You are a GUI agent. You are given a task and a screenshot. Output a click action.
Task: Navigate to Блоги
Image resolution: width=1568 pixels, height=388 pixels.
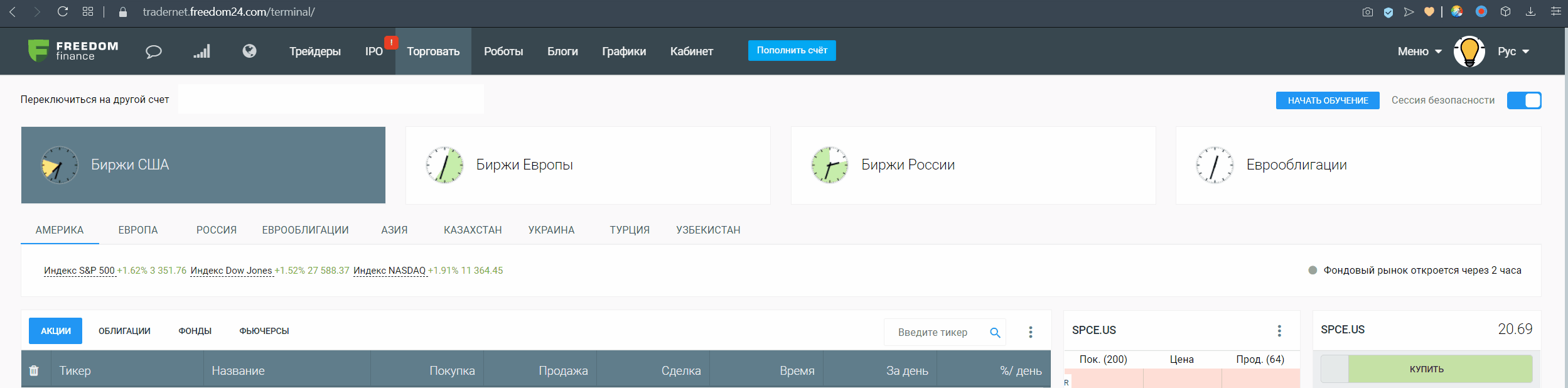point(562,51)
